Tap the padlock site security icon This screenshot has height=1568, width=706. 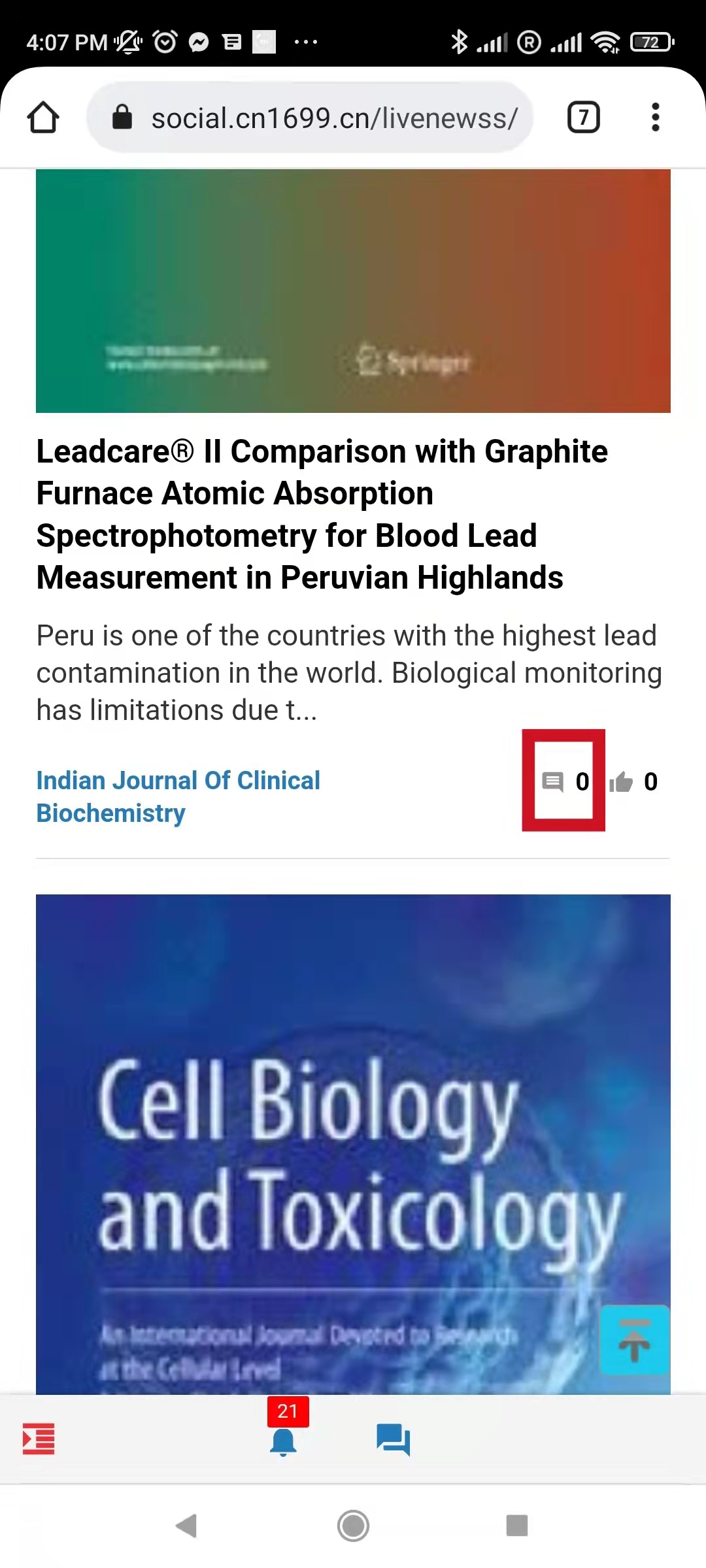coord(122,118)
